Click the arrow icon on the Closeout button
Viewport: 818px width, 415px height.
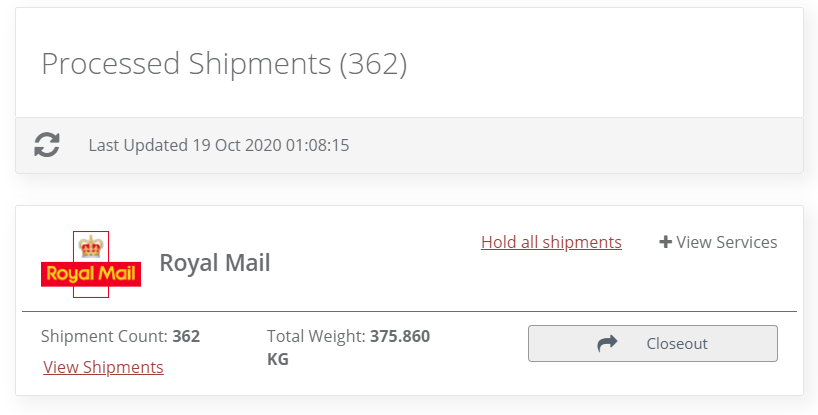pyautogui.click(x=607, y=343)
